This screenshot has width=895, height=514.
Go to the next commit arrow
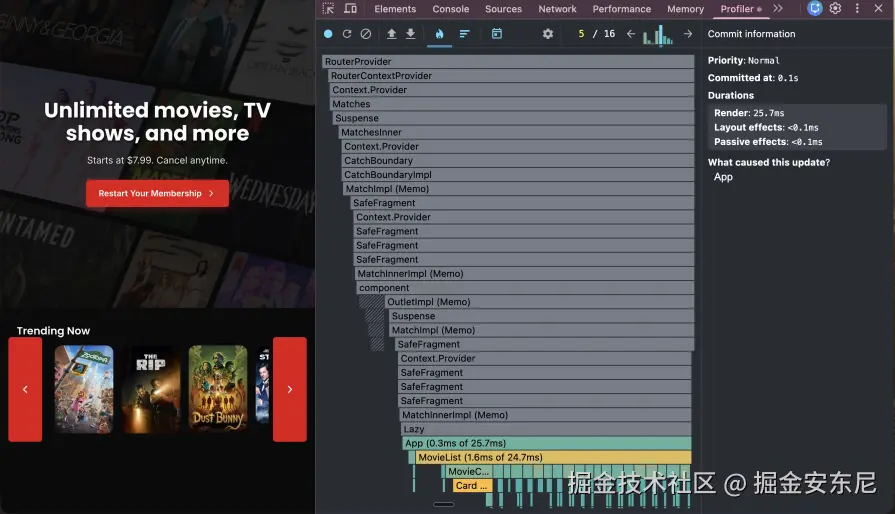coord(688,34)
